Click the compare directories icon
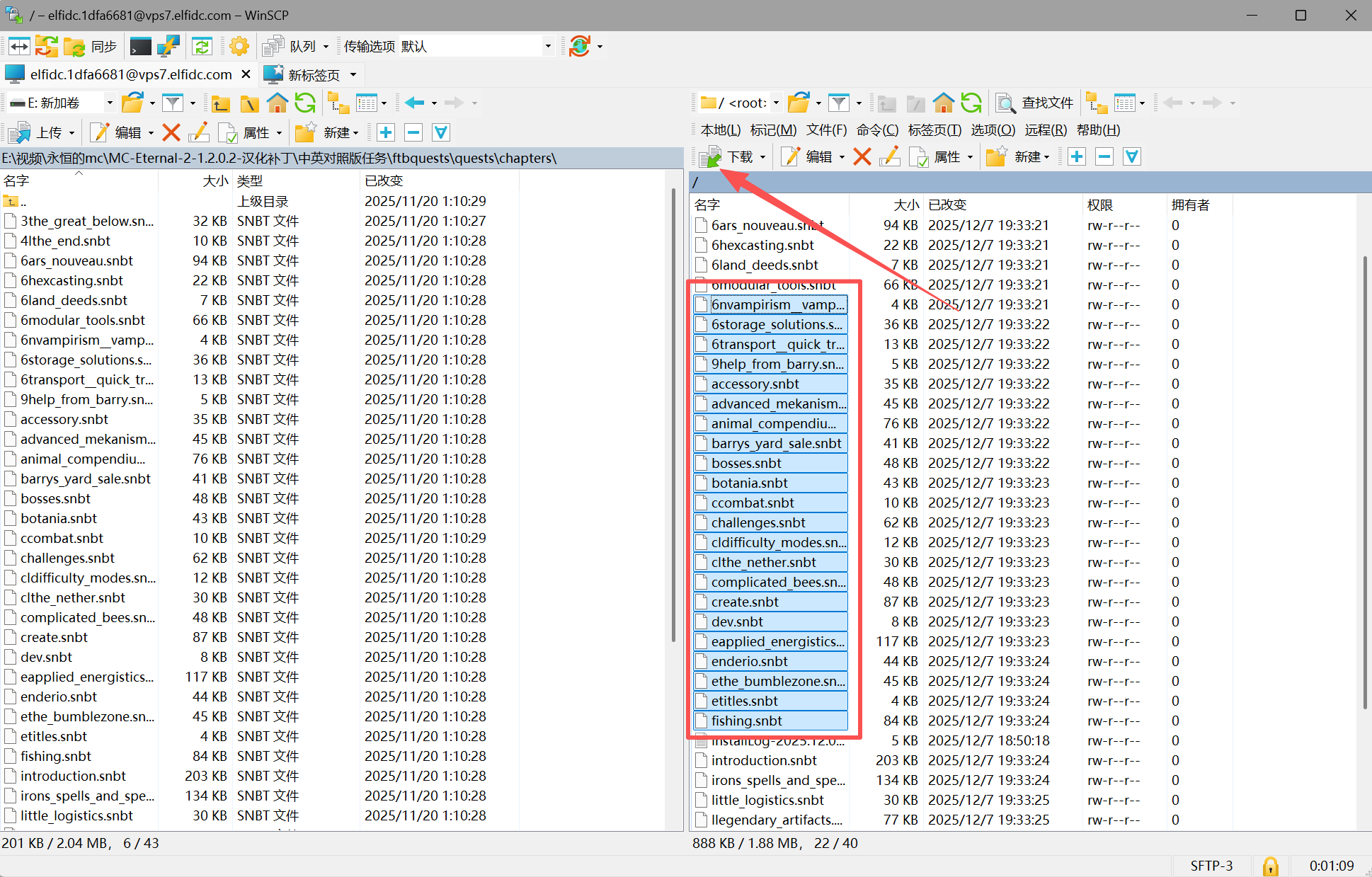The image size is (1372, 877). [x=19, y=47]
